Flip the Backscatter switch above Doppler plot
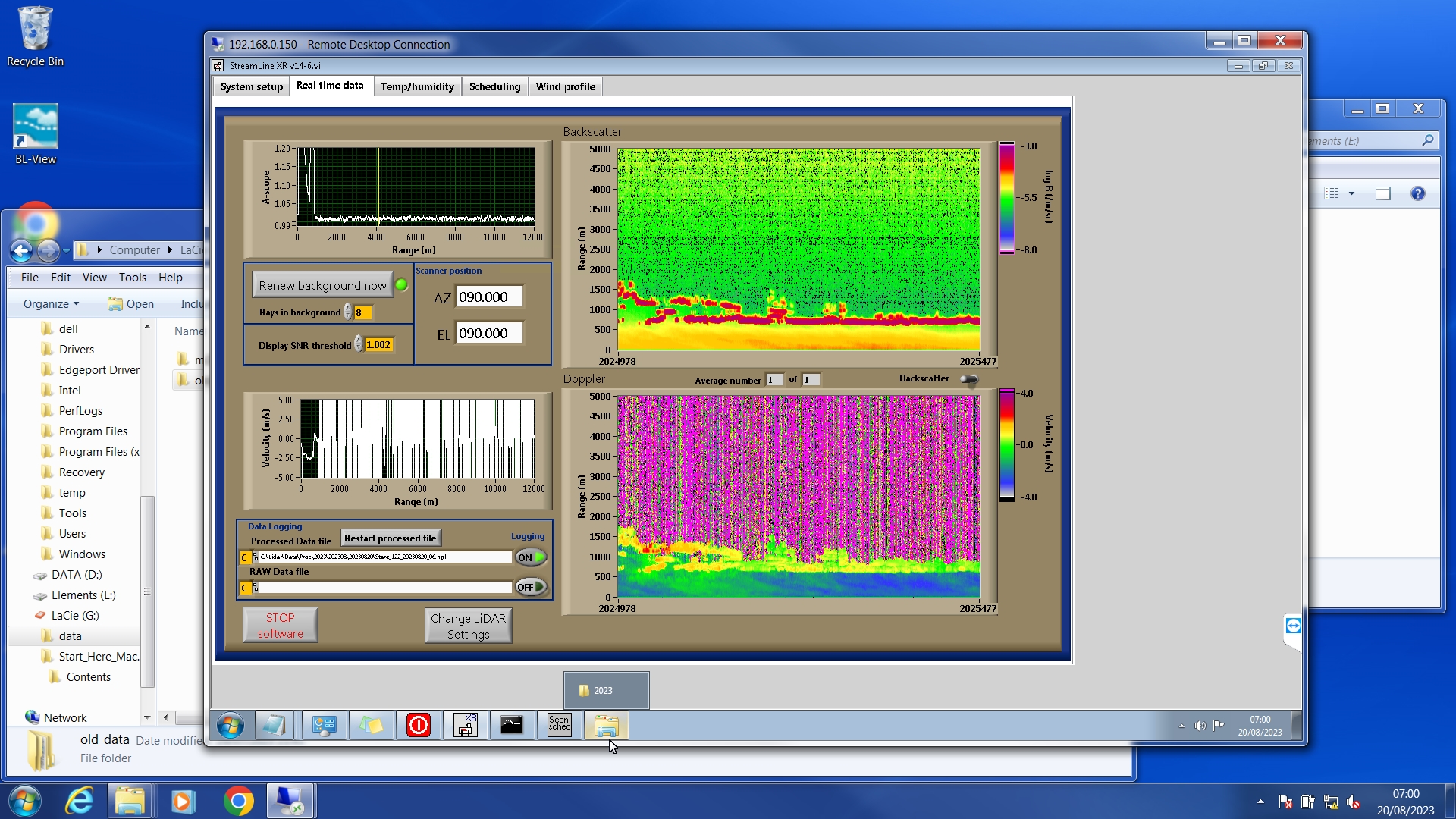 click(968, 379)
